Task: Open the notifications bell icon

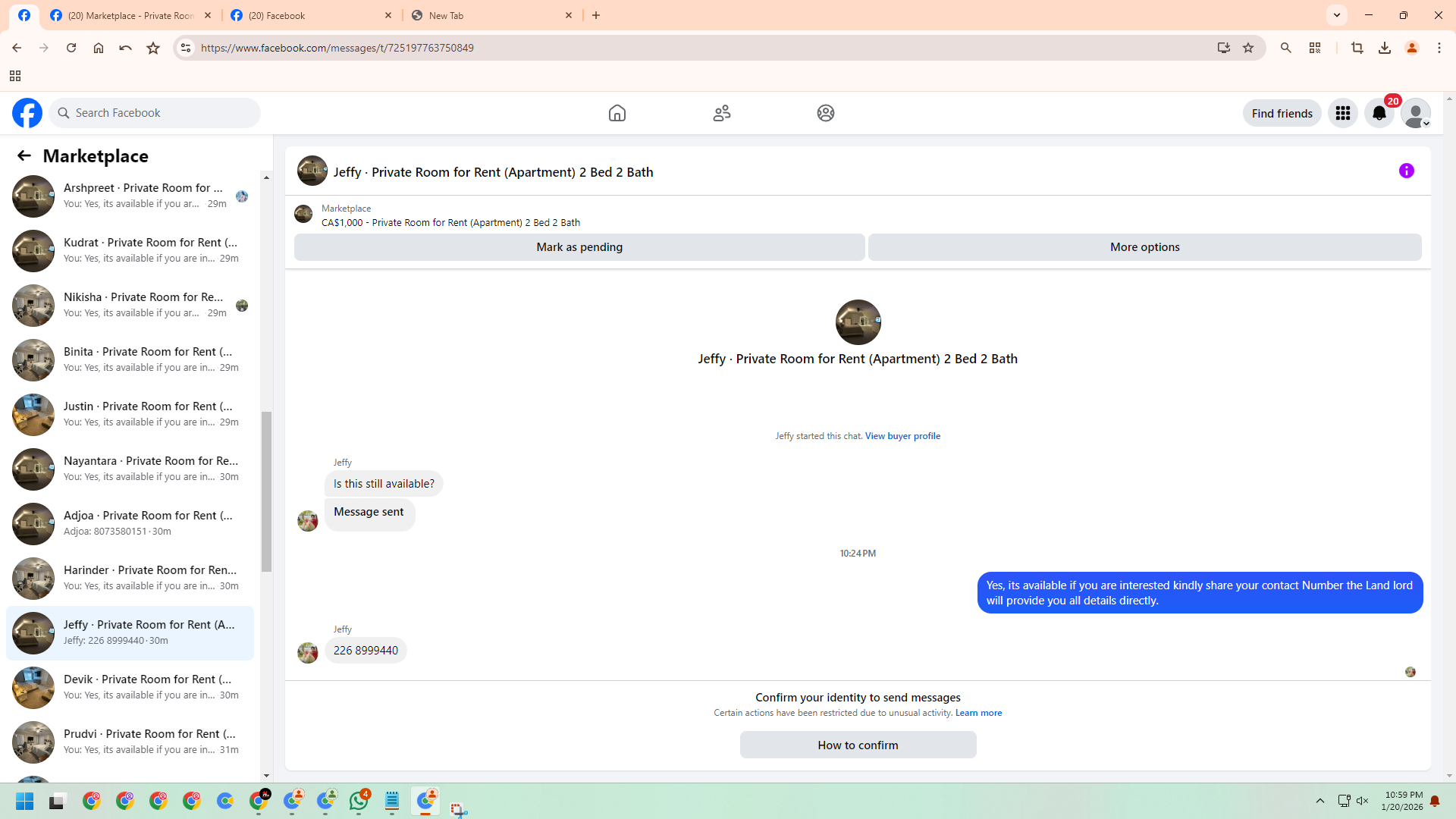Action: pyautogui.click(x=1379, y=113)
